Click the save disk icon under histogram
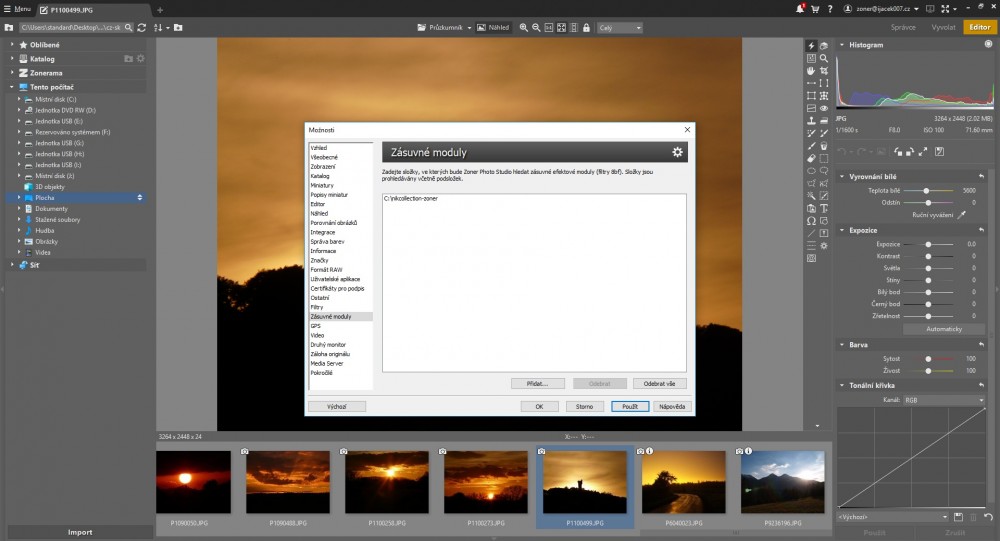 (939, 152)
